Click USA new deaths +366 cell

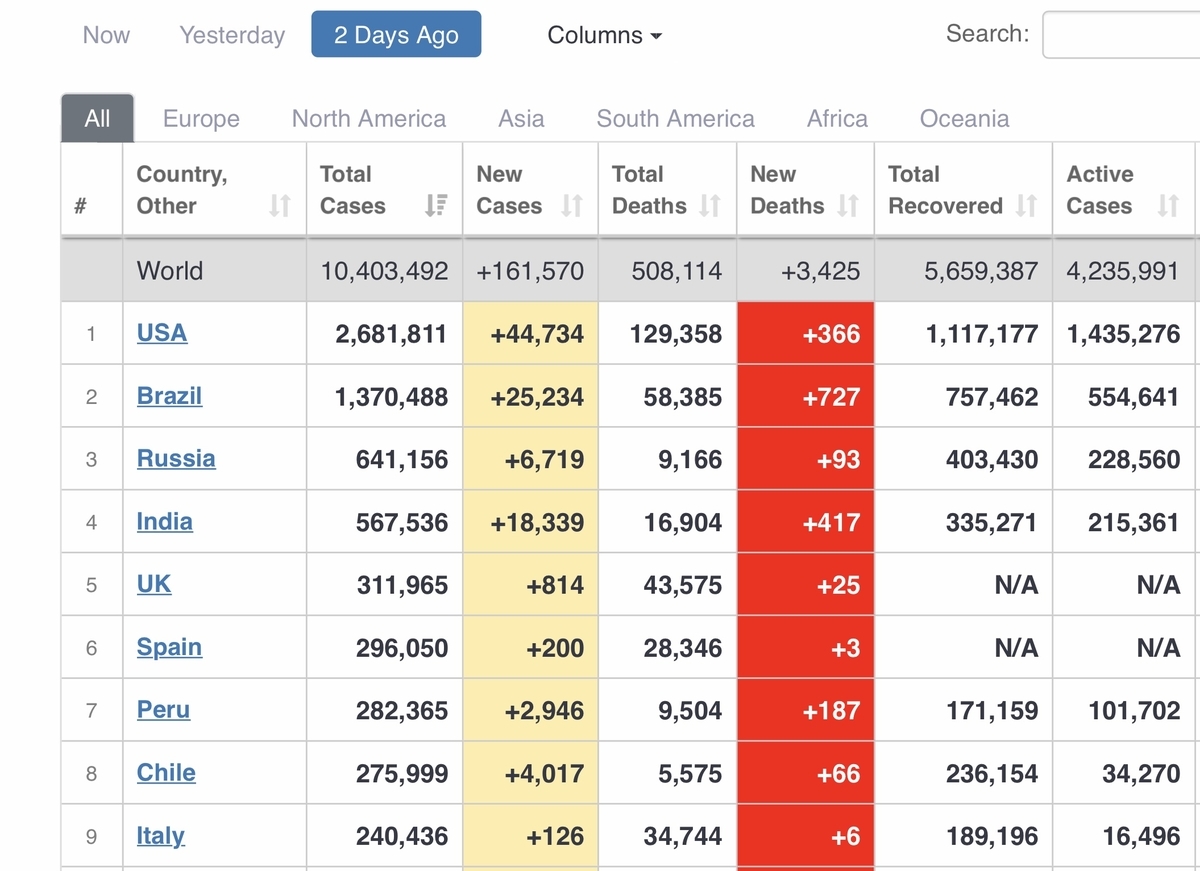[x=805, y=334]
